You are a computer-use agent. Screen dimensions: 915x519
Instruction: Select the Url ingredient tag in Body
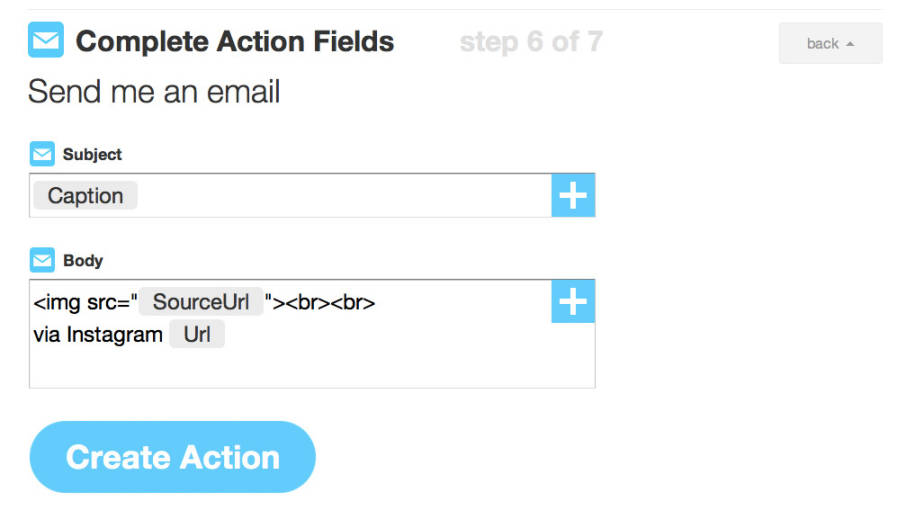(197, 335)
